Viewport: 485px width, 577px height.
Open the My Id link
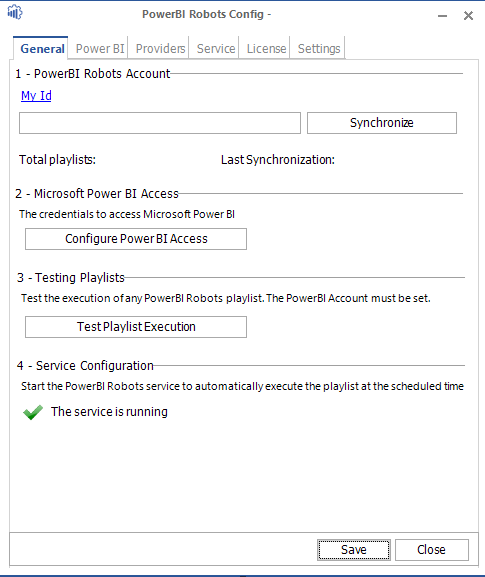pos(36,96)
